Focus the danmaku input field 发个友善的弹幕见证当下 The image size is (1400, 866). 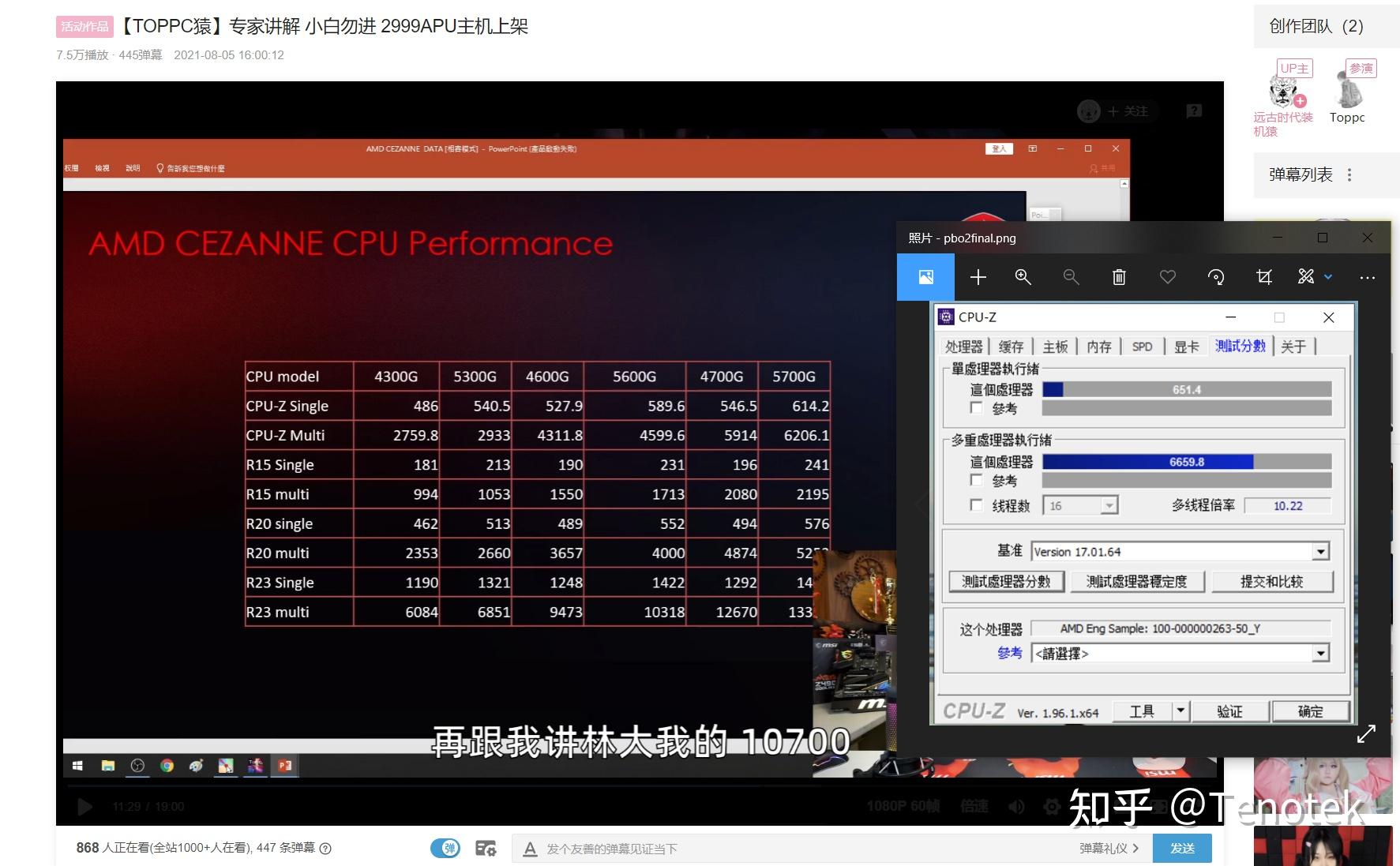[805, 849]
